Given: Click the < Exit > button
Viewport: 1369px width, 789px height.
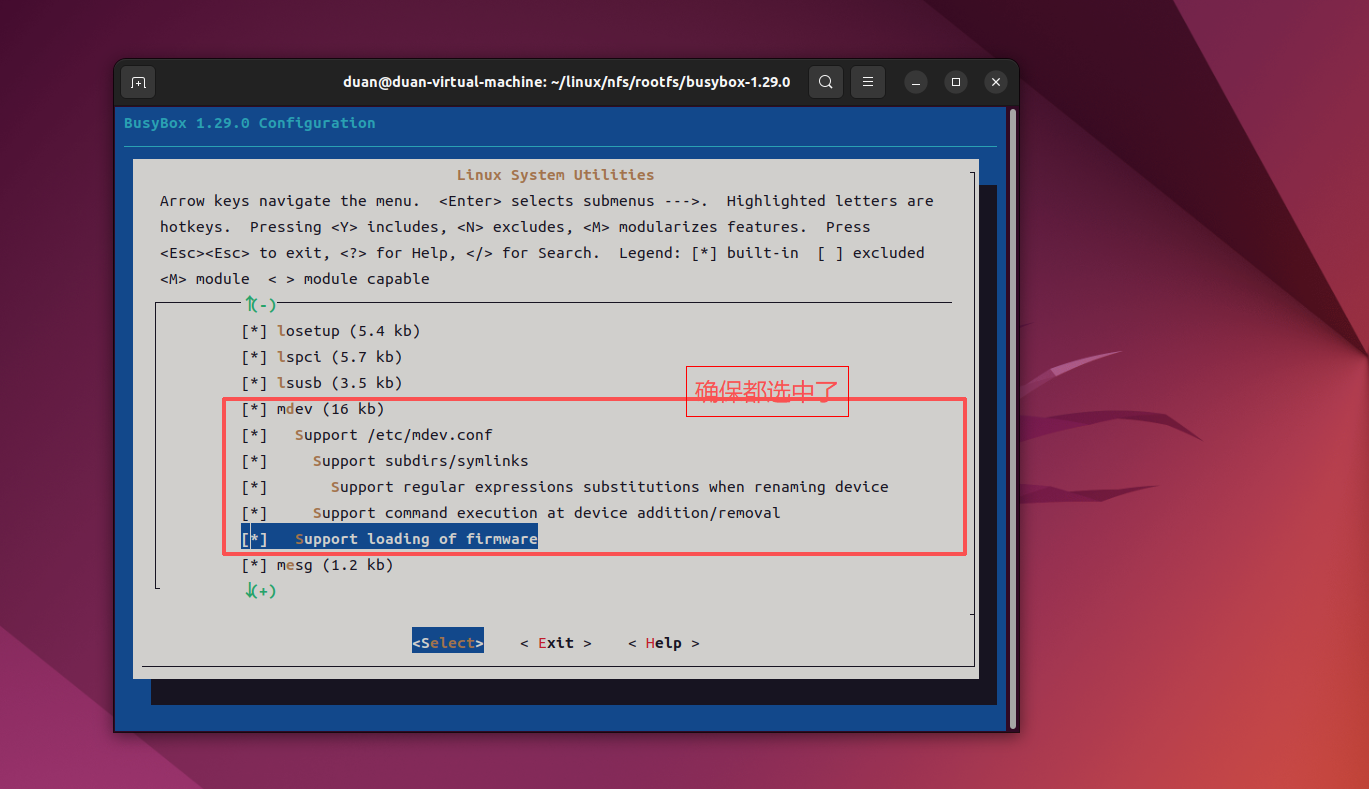Looking at the screenshot, I should tap(556, 643).
